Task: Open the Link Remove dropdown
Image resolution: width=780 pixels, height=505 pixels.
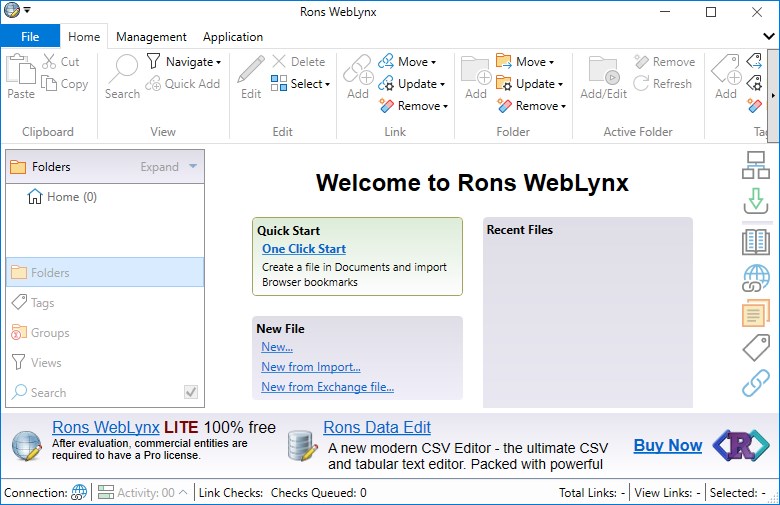Action: tap(413, 105)
